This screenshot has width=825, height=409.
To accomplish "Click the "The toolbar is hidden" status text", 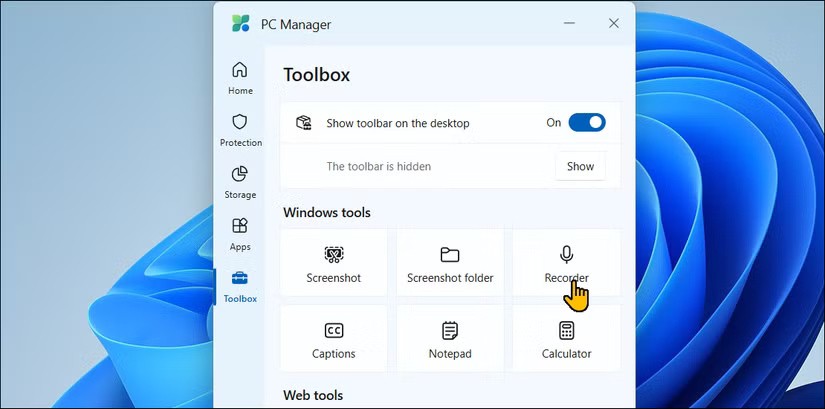I will pyautogui.click(x=379, y=167).
